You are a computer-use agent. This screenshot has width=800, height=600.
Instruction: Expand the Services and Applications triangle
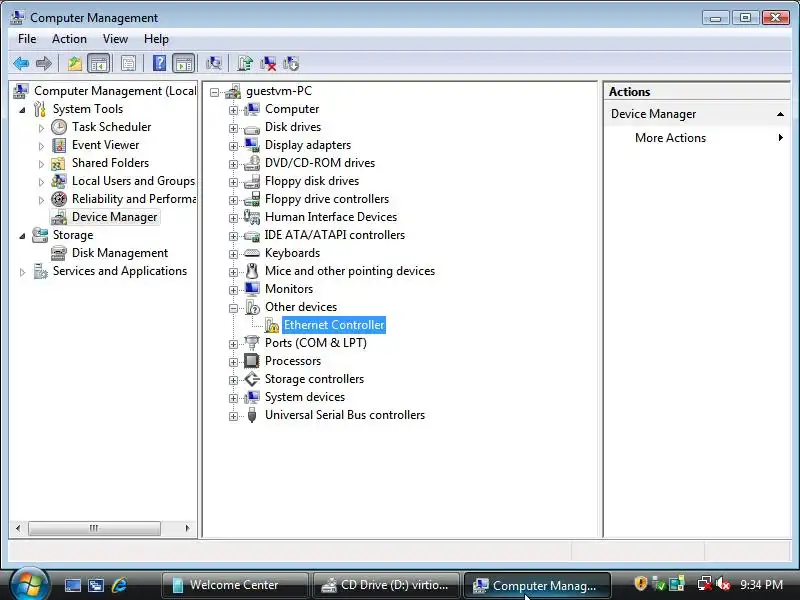22,272
